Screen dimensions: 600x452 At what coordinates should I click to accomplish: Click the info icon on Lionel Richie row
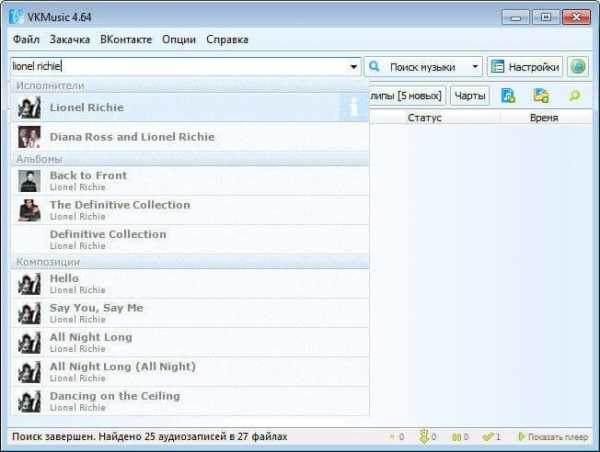354,108
